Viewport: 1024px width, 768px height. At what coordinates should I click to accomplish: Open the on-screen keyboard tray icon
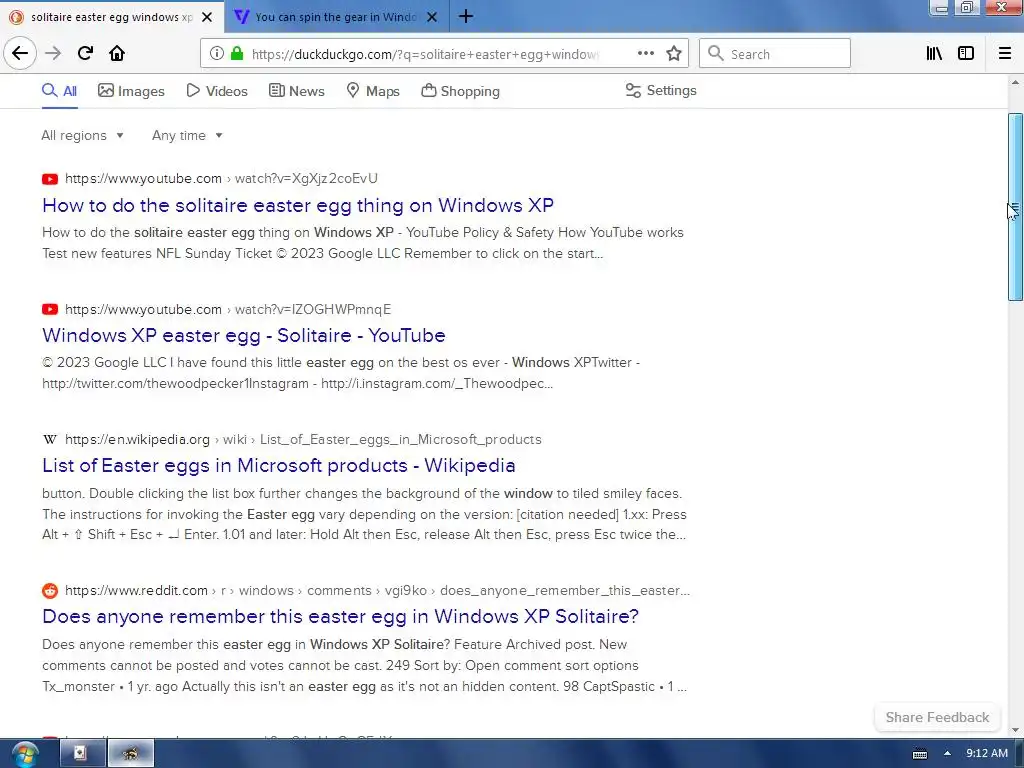tap(920, 754)
